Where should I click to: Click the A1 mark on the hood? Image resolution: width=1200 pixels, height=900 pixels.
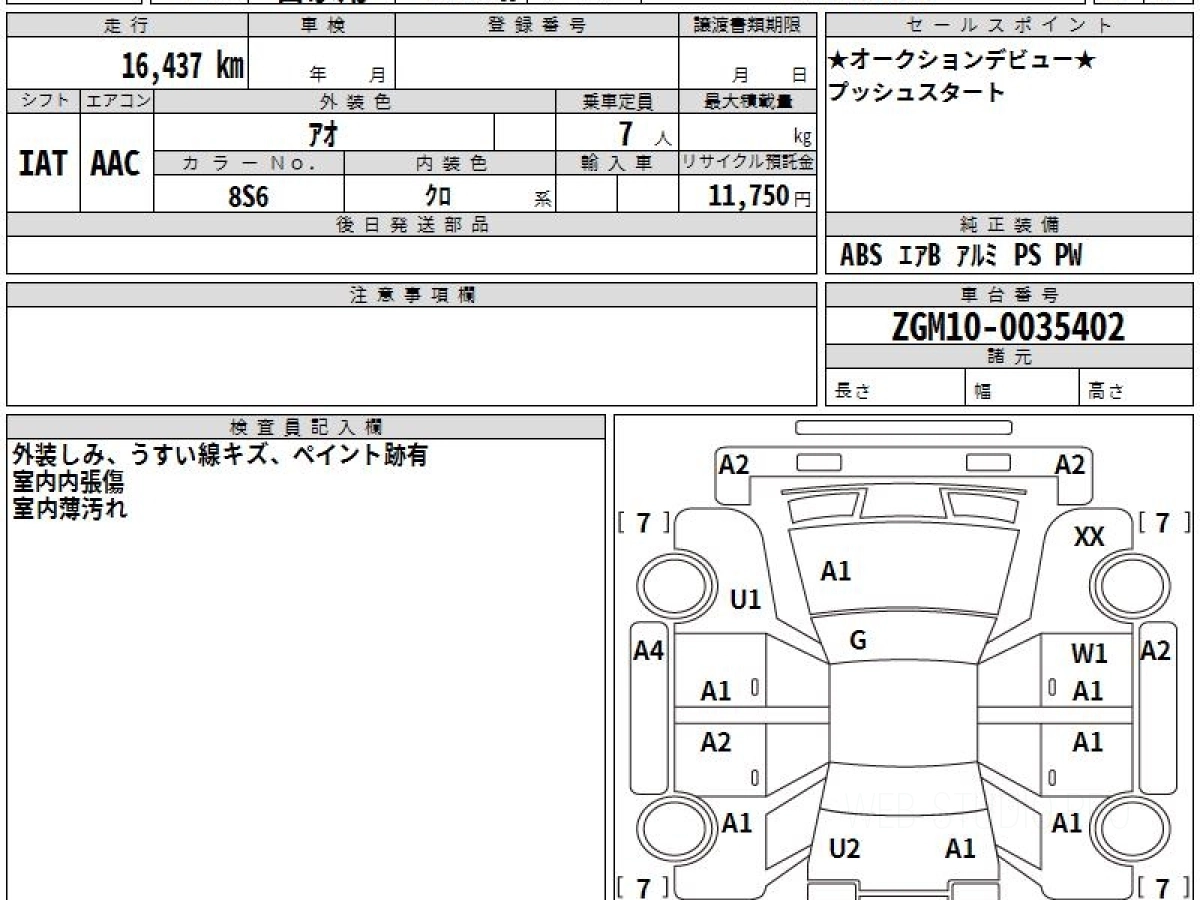(x=836, y=571)
